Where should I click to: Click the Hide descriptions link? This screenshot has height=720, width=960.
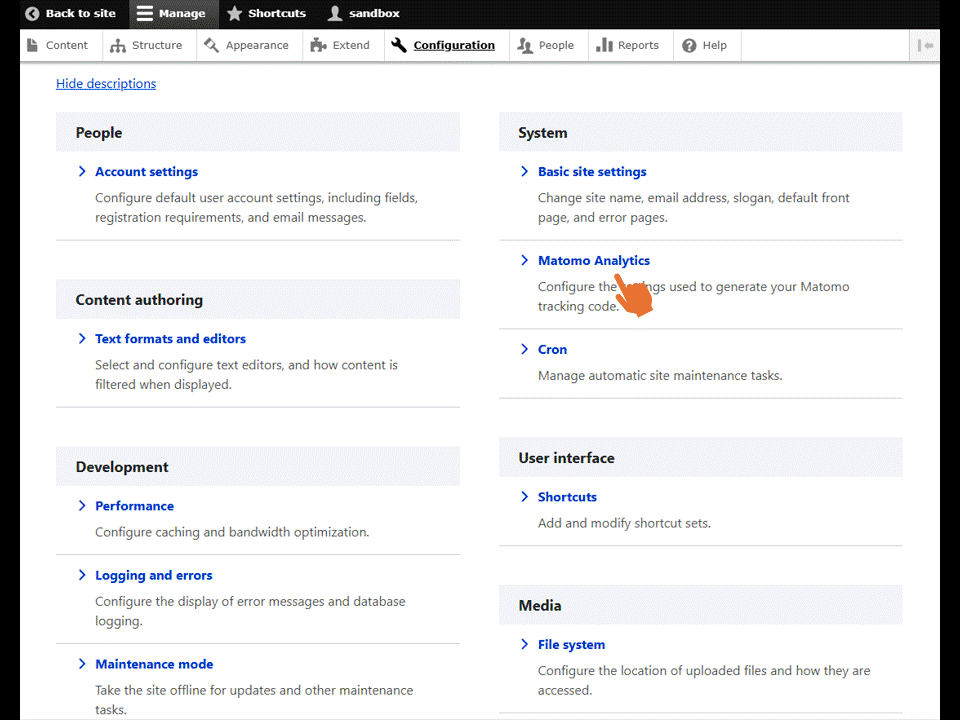(x=105, y=83)
